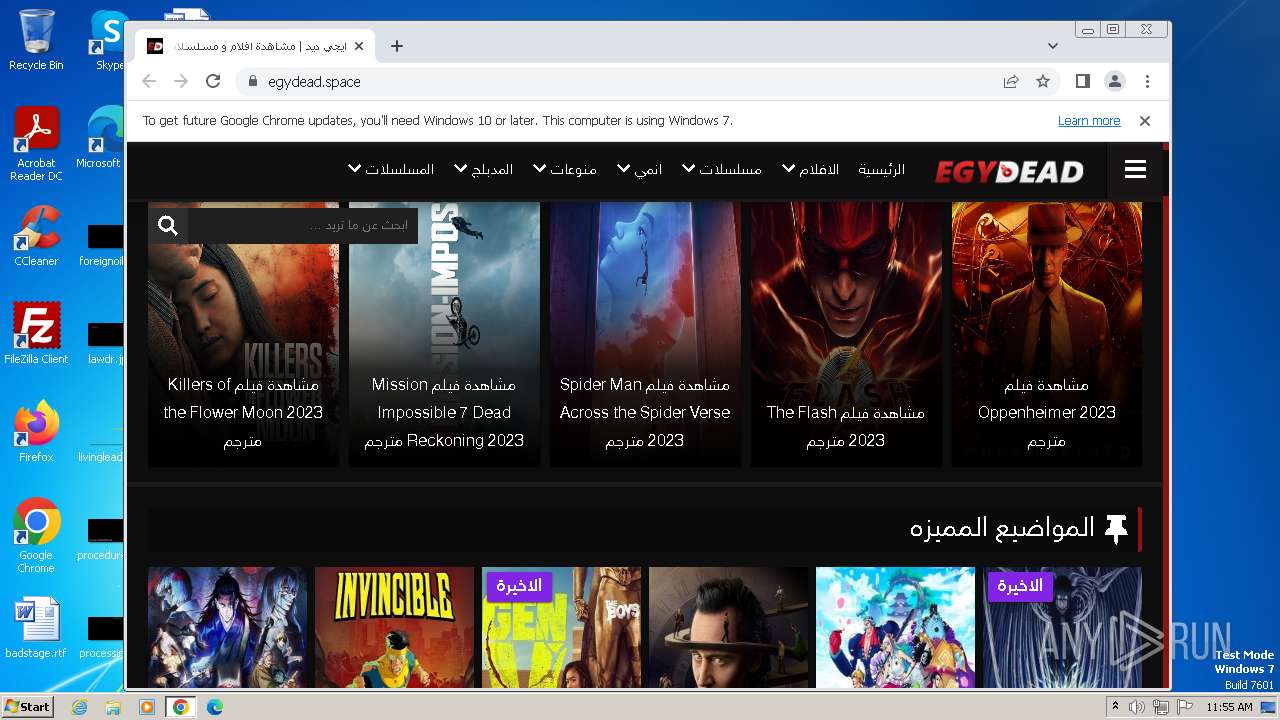Open the Google Chrome desktop shortcut

point(36,535)
